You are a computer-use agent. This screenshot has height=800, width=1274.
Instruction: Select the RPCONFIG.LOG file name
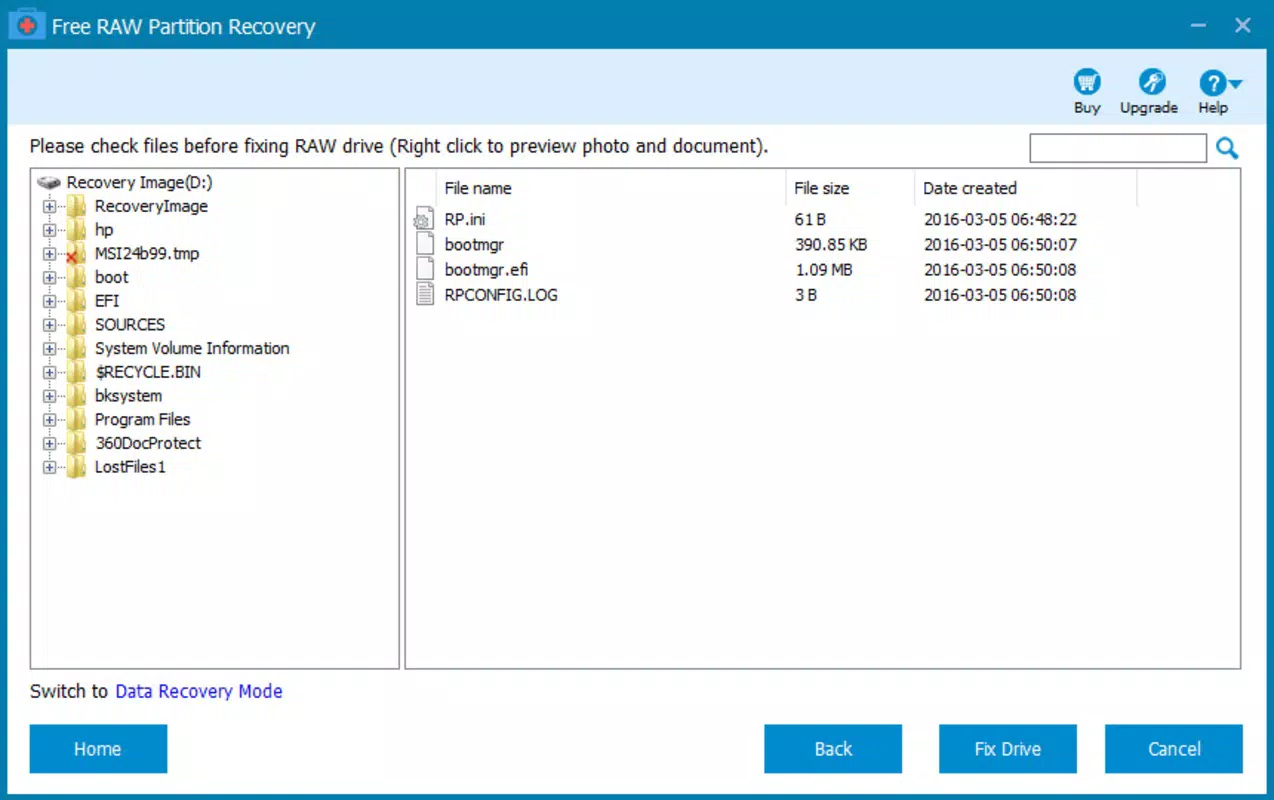[x=501, y=295]
